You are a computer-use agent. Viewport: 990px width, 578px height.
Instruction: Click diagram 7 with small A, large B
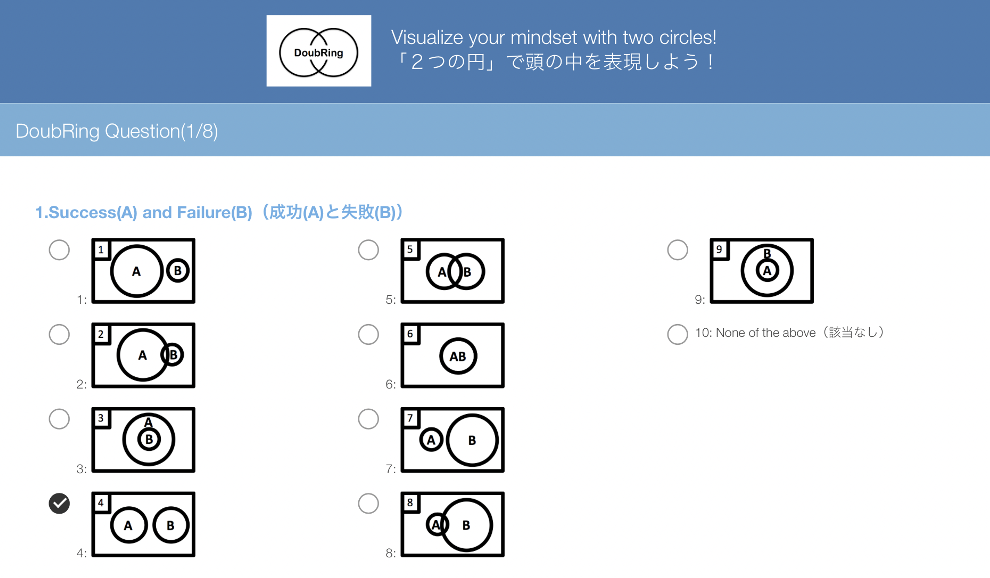pyautogui.click(x=453, y=440)
